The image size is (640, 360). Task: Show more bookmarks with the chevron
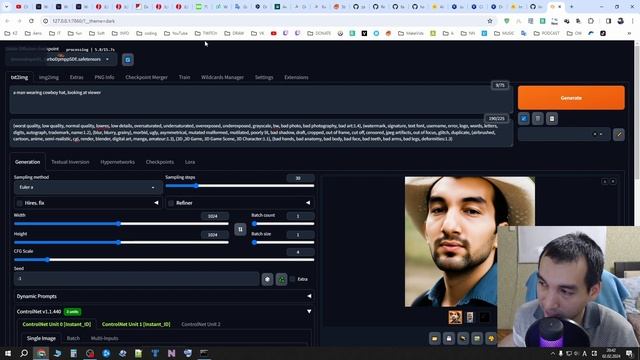(629, 33)
